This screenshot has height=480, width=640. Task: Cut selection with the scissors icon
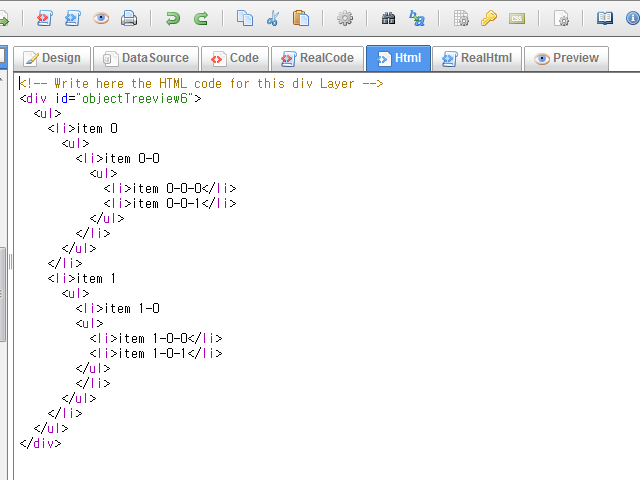point(272,18)
